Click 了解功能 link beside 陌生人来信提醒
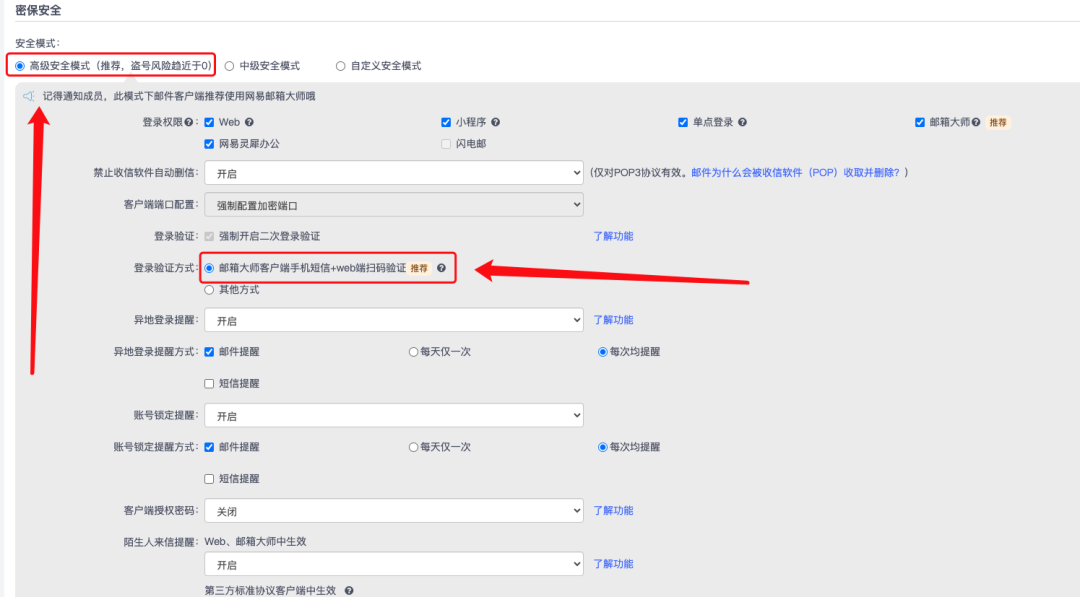 (613, 564)
